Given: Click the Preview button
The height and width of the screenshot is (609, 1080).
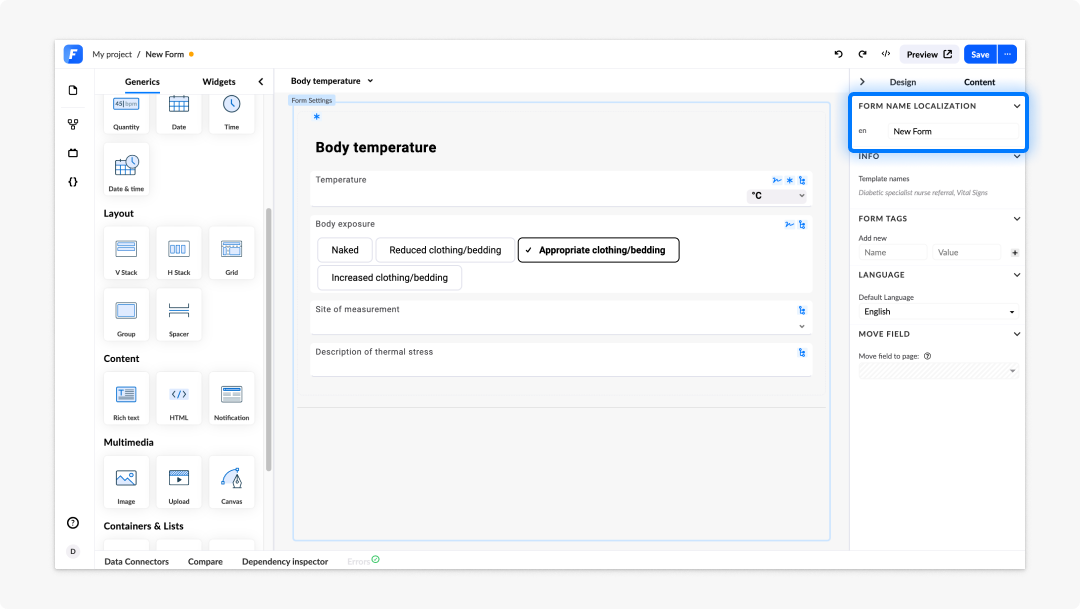Looking at the screenshot, I should tap(929, 54).
